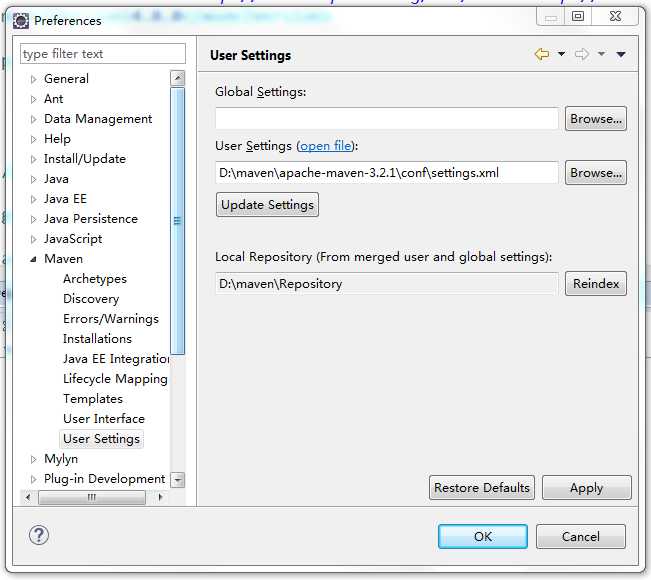This screenshot has width=651, height=580.
Task: Open the forward history dropdown arrow
Action: tap(601, 54)
